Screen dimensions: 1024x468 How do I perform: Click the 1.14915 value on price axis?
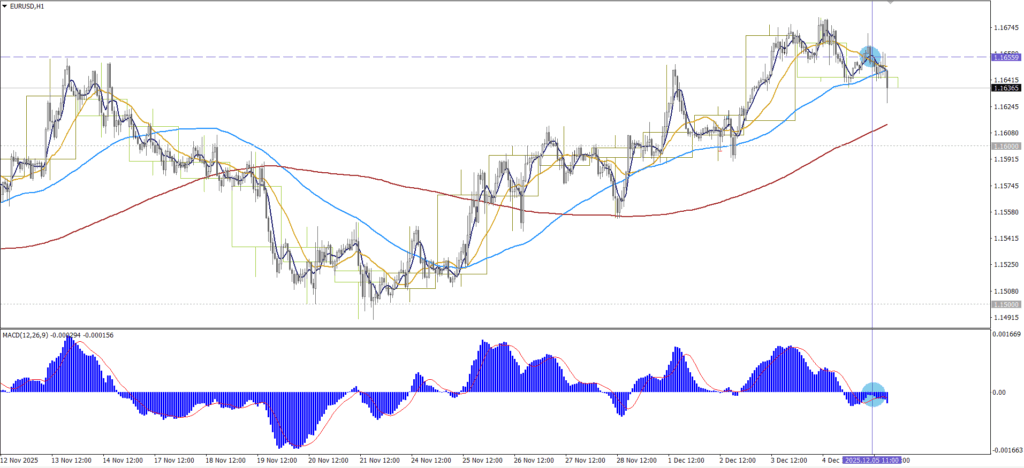[1005, 318]
